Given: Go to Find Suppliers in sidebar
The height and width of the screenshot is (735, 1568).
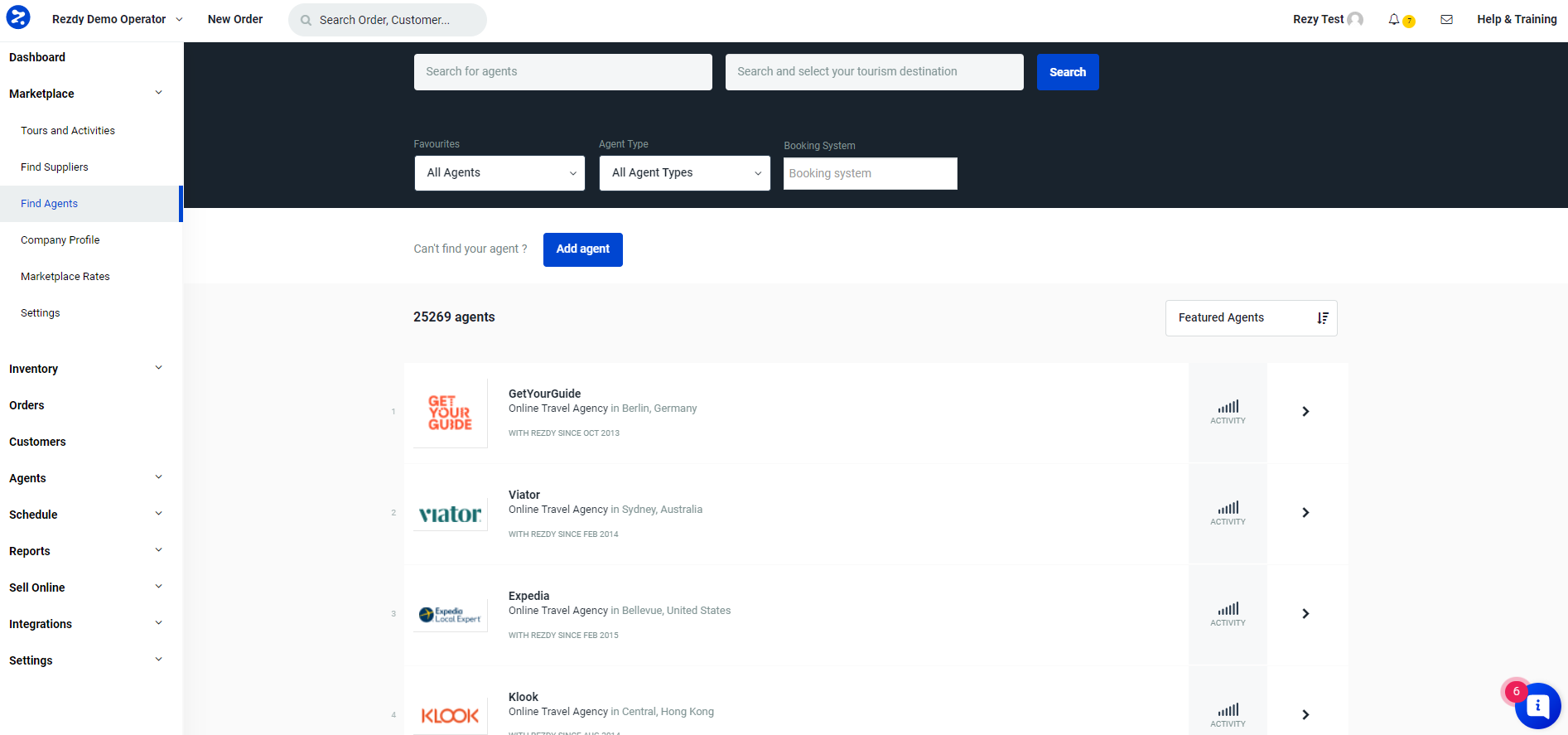Looking at the screenshot, I should click(55, 167).
